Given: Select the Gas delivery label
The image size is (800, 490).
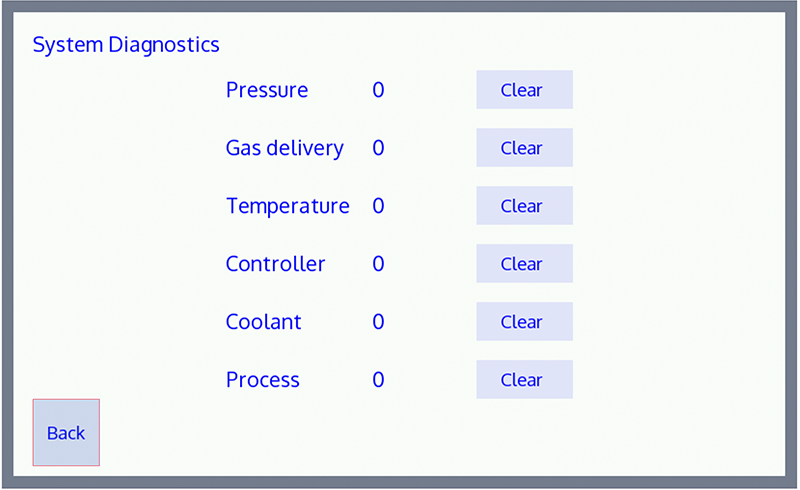Looking at the screenshot, I should coord(285,148).
